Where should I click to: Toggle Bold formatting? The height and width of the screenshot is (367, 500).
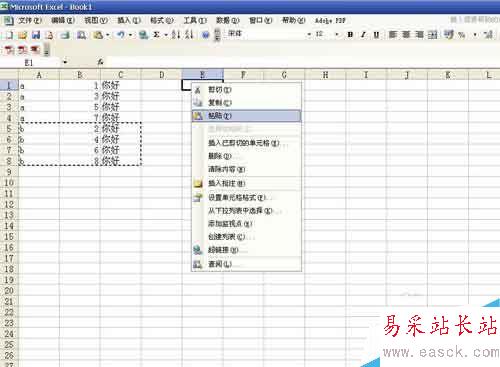pos(350,35)
